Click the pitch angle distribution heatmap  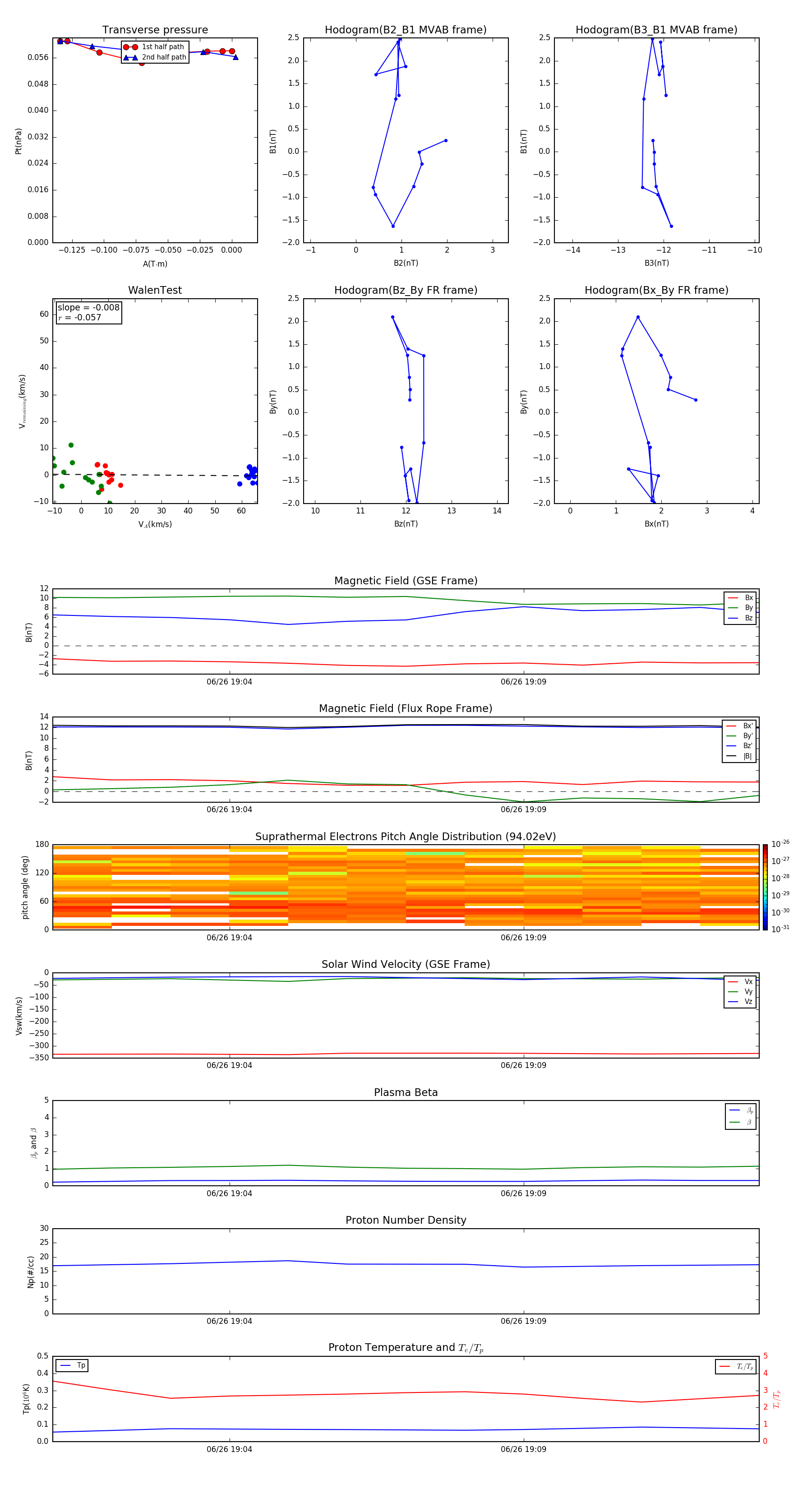pyautogui.click(x=406, y=887)
